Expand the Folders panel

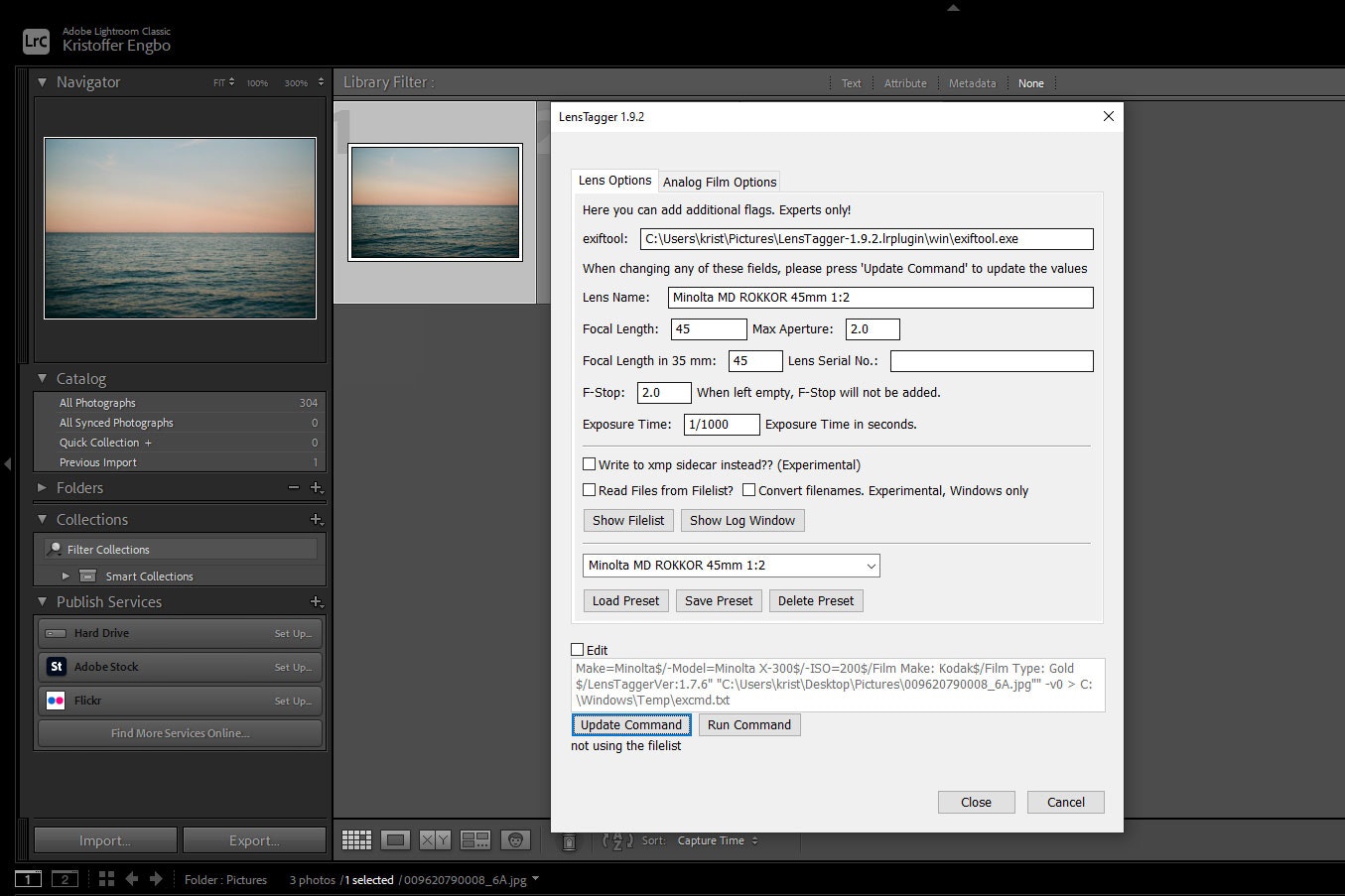tap(42, 488)
